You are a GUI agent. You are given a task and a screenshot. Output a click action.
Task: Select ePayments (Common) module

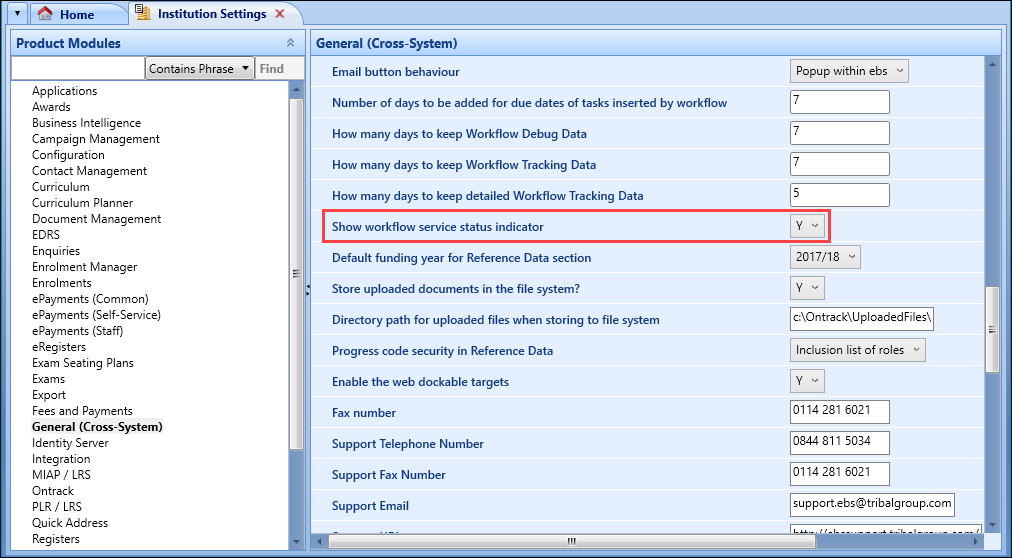point(90,299)
